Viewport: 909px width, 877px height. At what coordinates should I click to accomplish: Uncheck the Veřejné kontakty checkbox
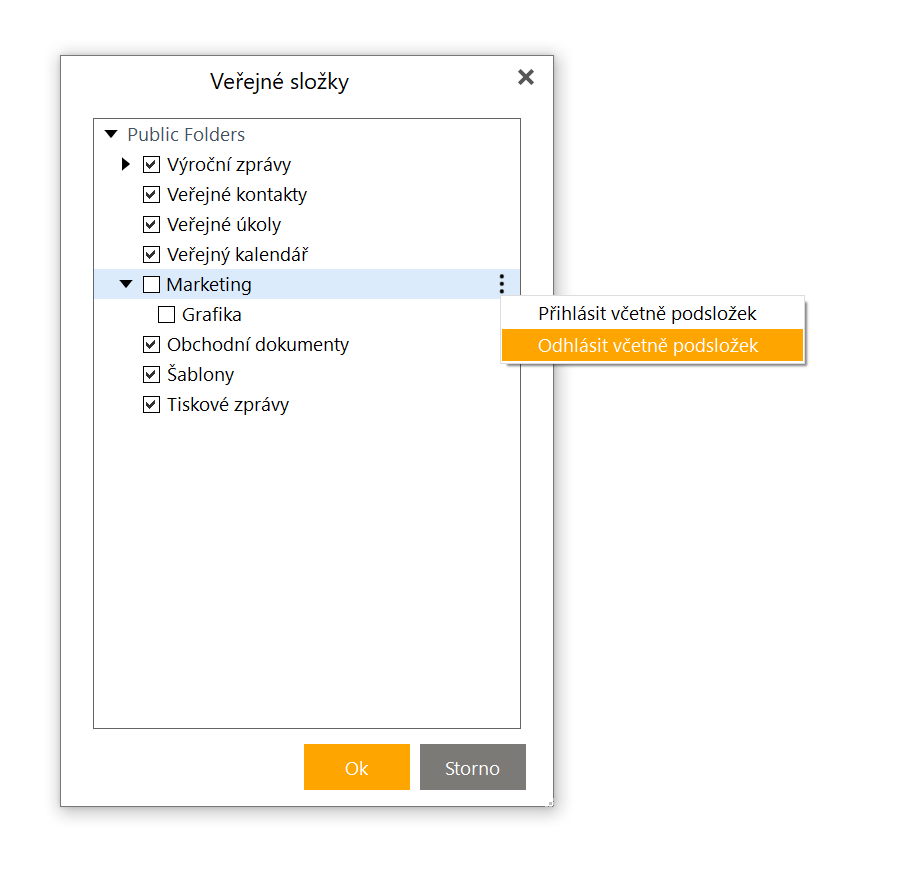coord(151,194)
